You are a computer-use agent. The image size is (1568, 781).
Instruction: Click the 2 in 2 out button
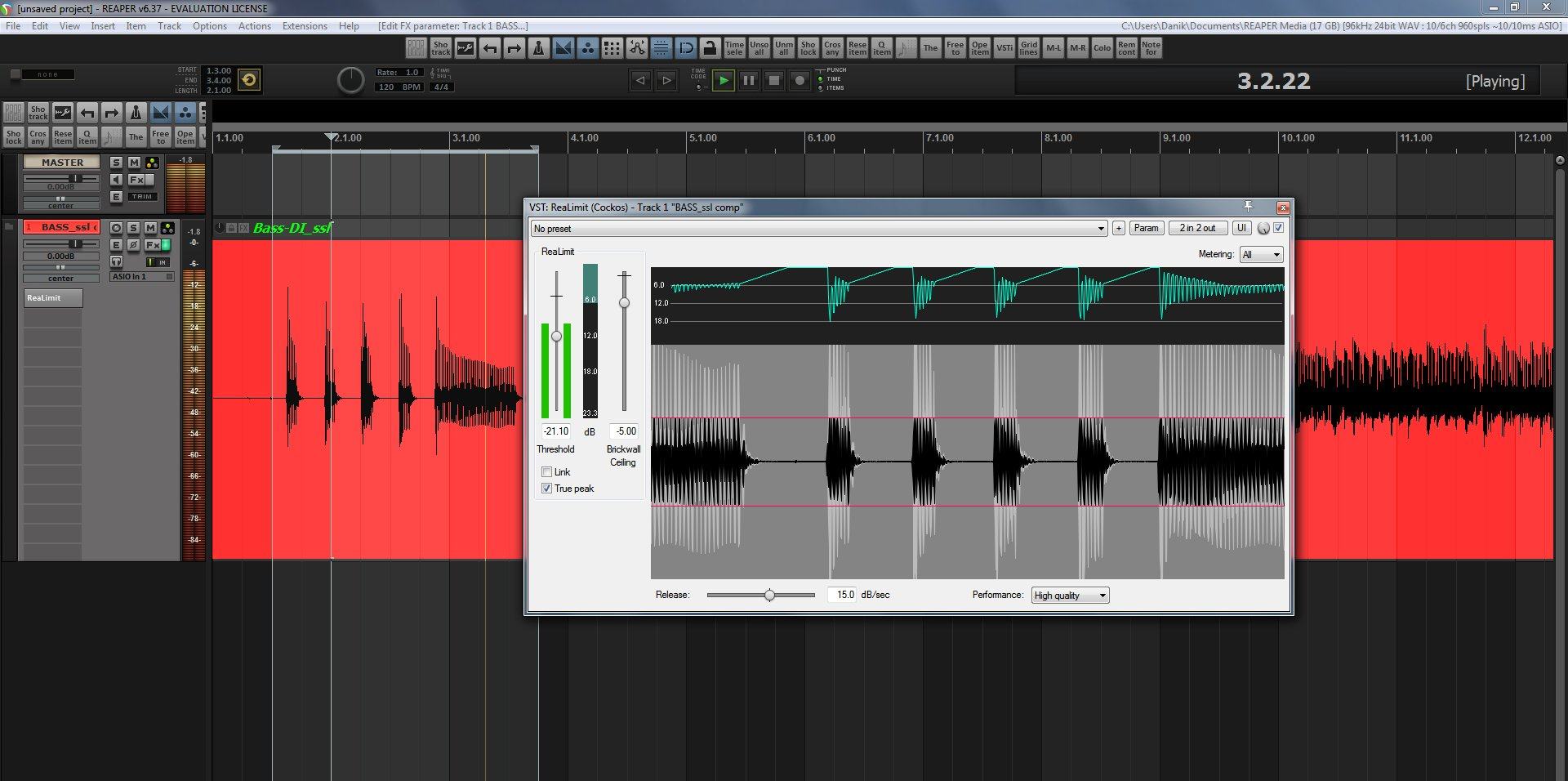tap(1197, 229)
